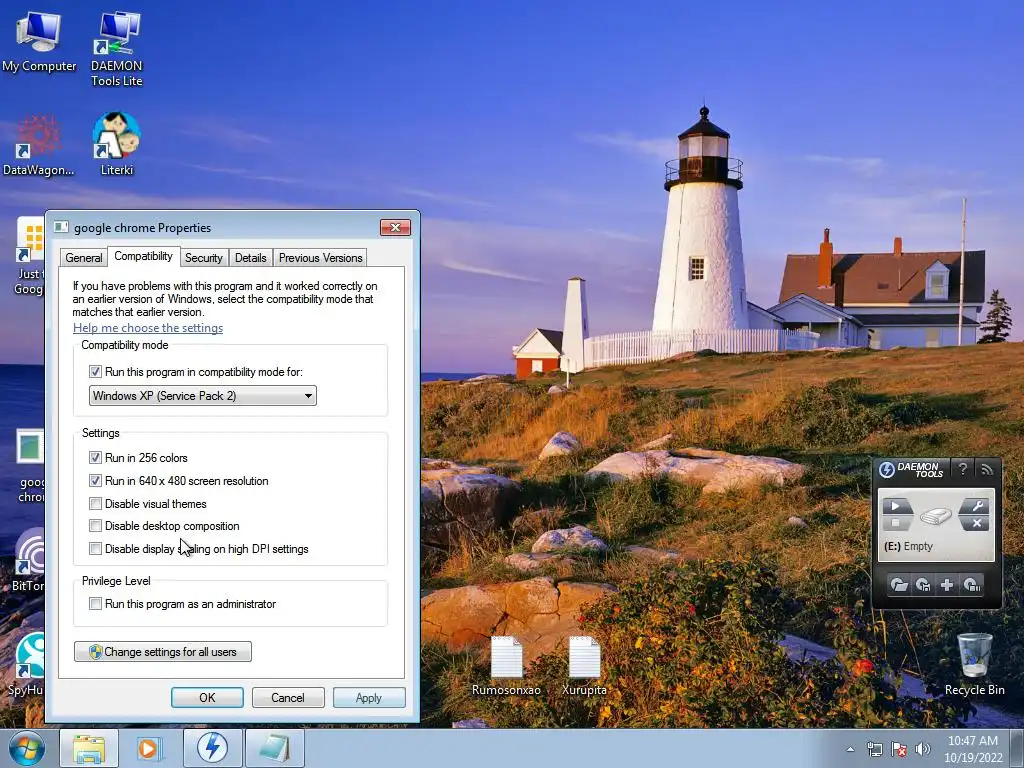The height and width of the screenshot is (768, 1024).
Task: Open the wrench settings icon in DAEMON Tools gadget
Action: tap(976, 506)
